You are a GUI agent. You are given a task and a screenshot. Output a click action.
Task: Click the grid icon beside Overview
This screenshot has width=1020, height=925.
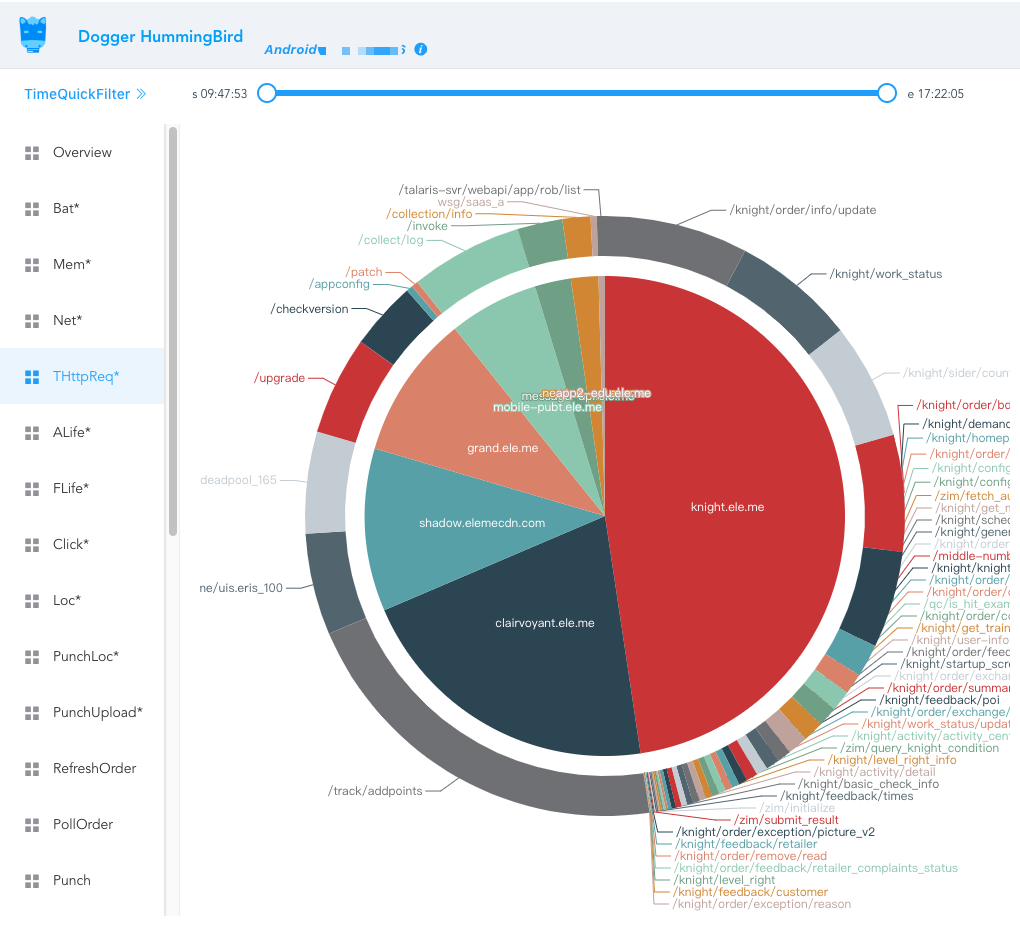point(32,153)
